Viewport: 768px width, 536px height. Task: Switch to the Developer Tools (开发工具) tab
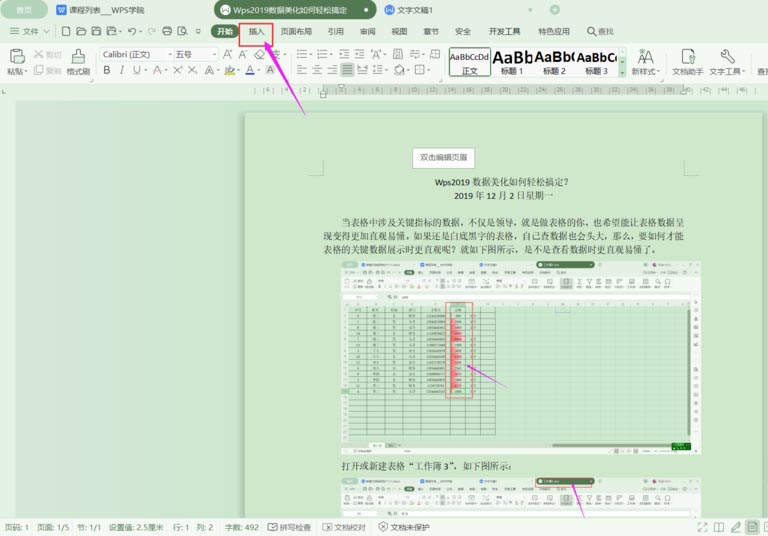(x=504, y=31)
